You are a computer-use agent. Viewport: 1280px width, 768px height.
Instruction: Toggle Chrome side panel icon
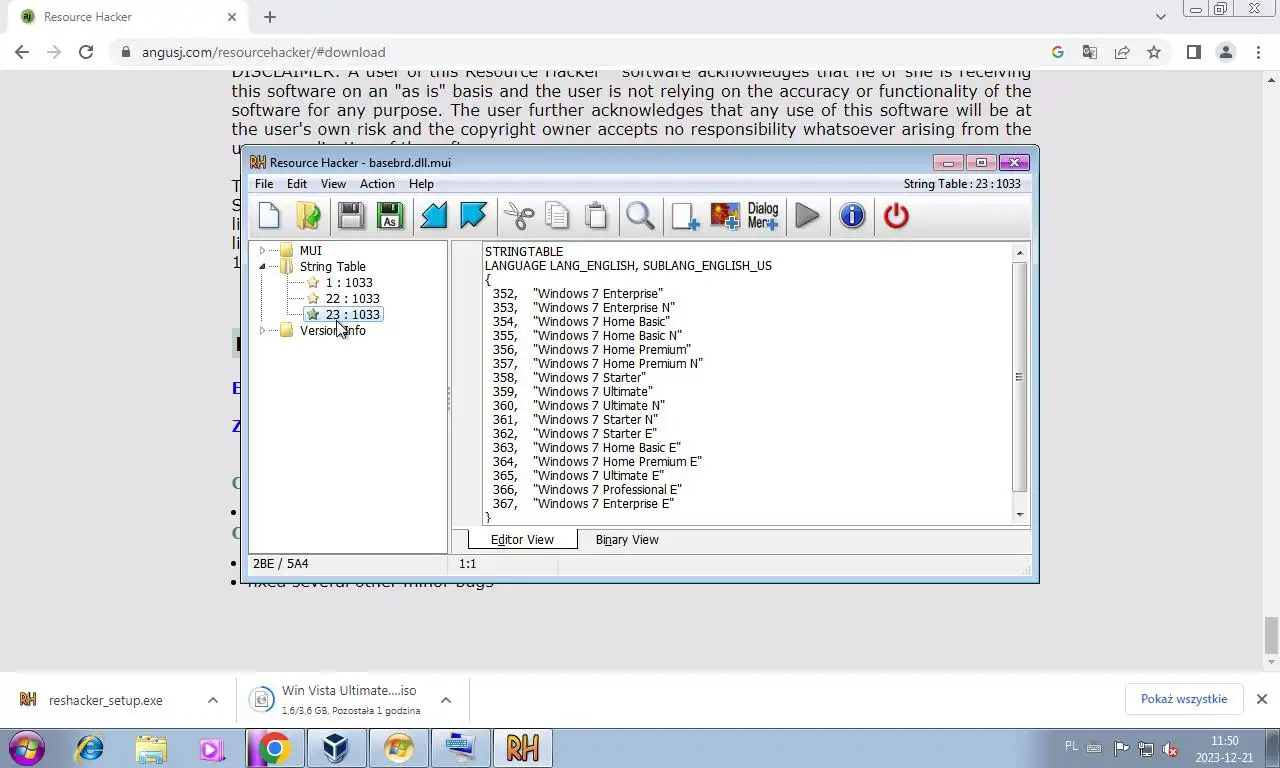pos(1193,52)
